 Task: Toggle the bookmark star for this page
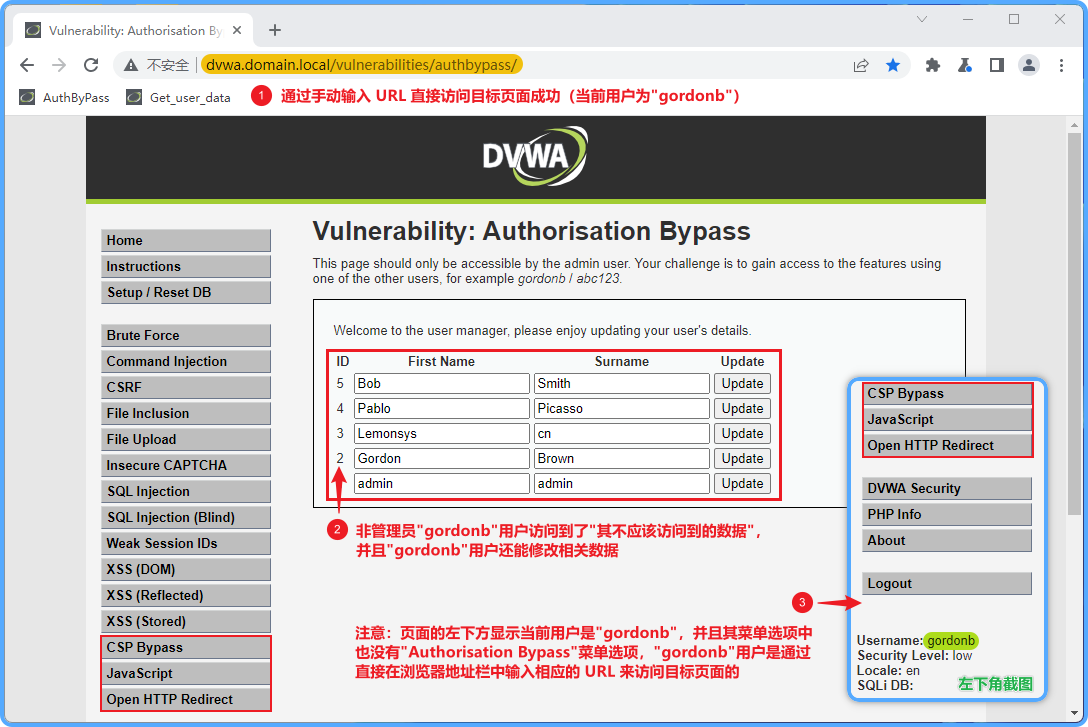893,65
